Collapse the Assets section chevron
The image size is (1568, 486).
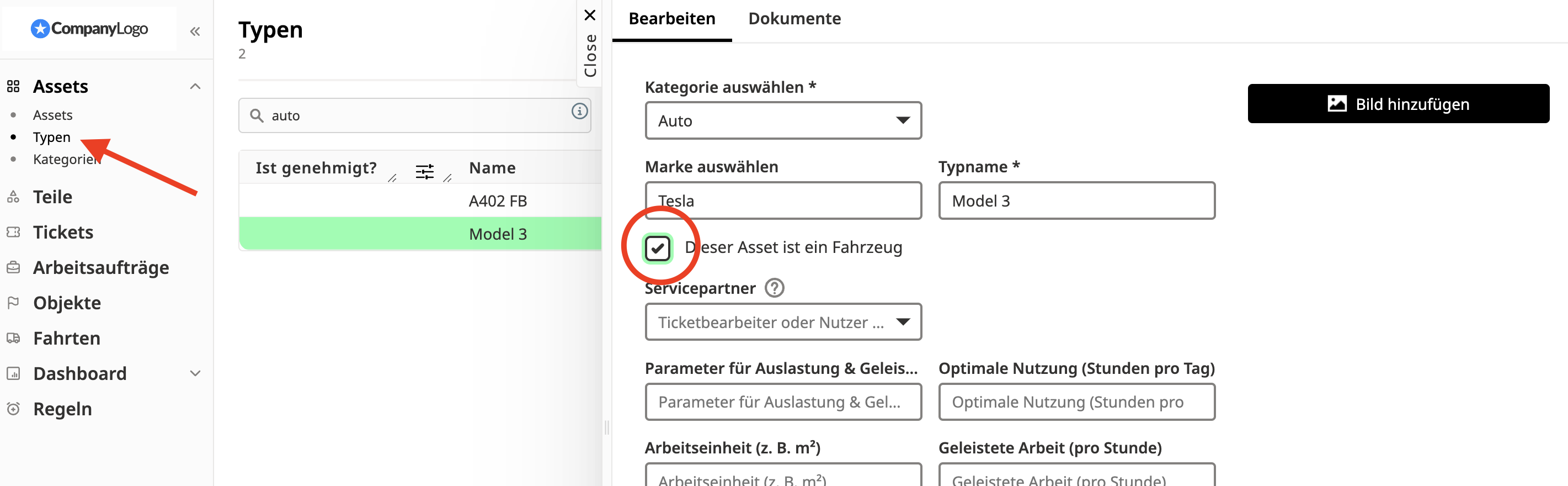click(195, 87)
